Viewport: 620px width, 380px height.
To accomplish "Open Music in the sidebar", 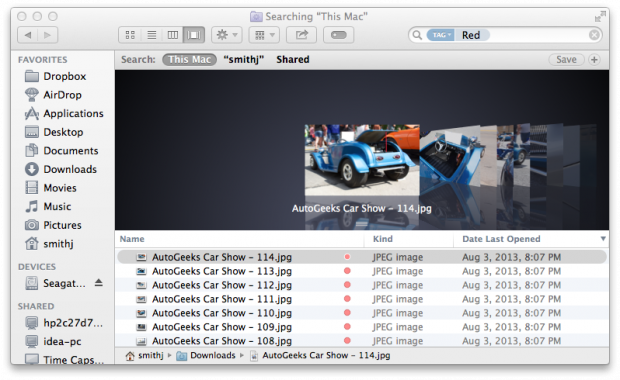I will (x=48, y=206).
